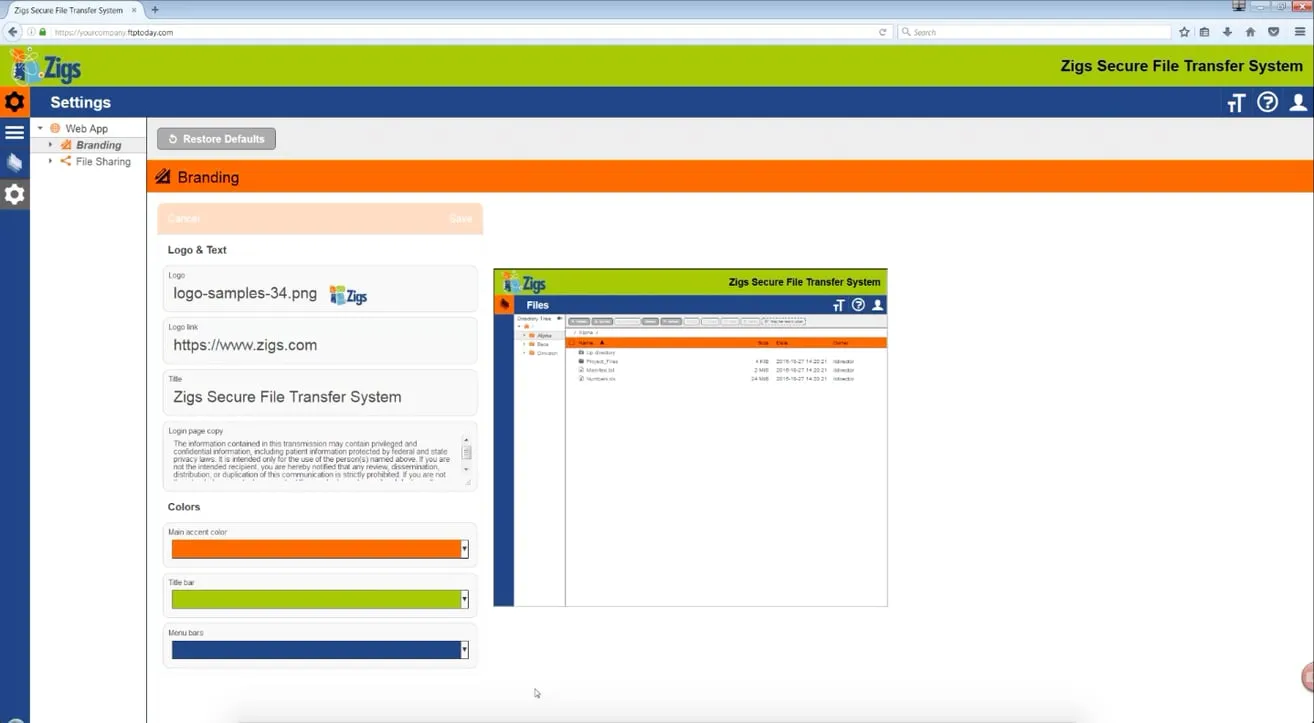The image size is (1314, 723).
Task: Click the Menu bars blue color swatch
Action: point(315,650)
